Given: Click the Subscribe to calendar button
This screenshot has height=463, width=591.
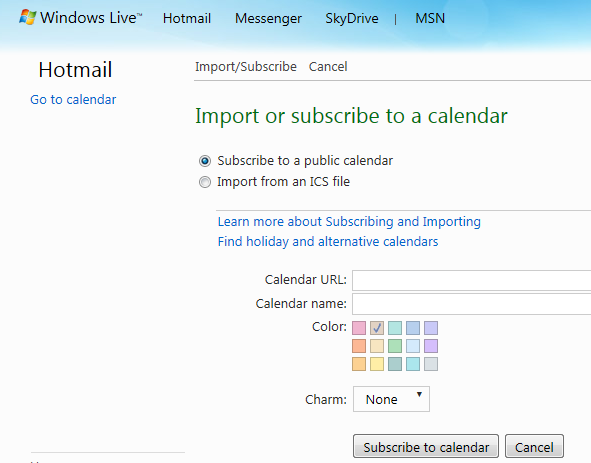Looking at the screenshot, I should tap(426, 447).
